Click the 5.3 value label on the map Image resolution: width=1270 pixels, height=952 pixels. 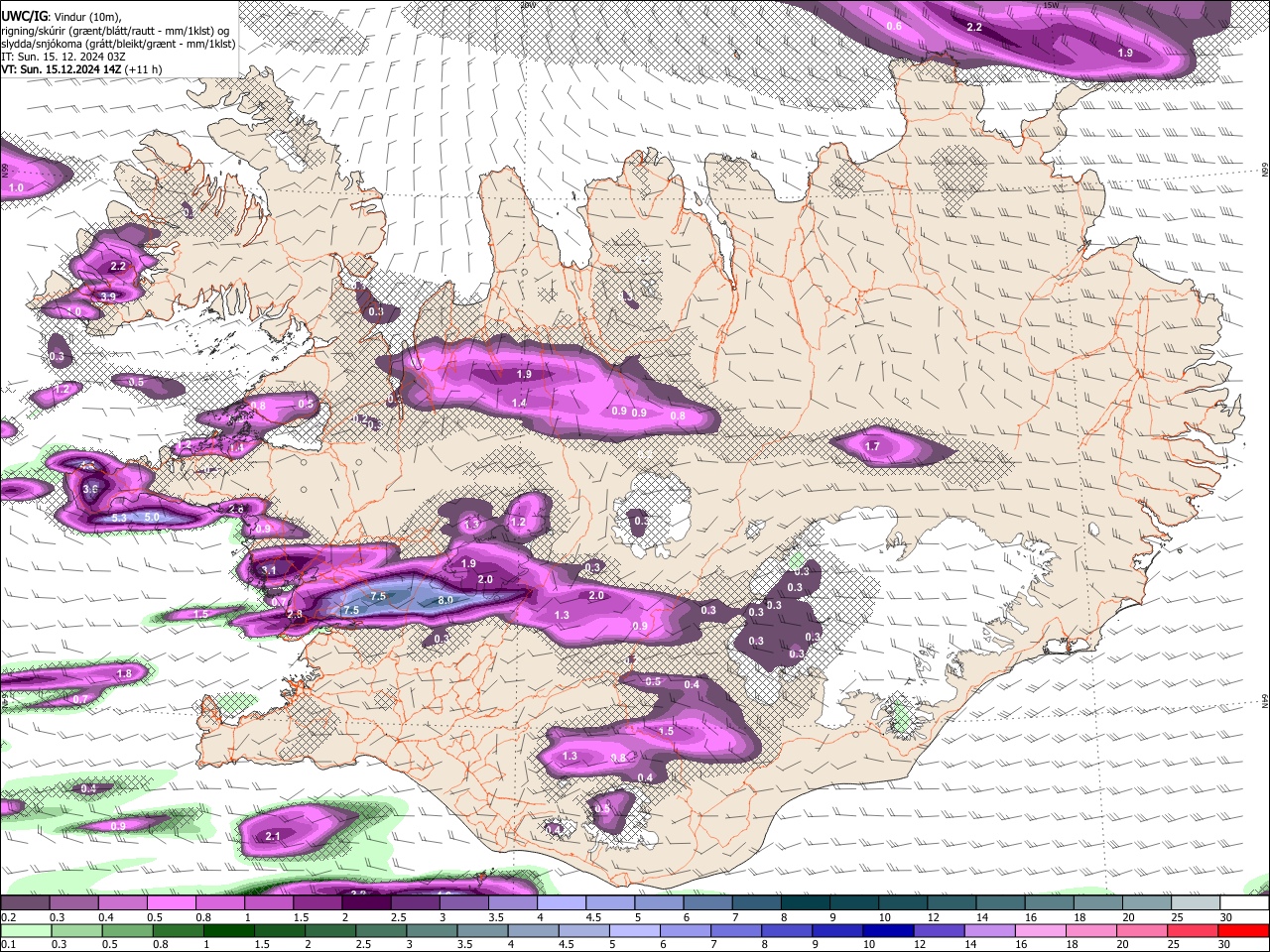pyautogui.click(x=120, y=518)
